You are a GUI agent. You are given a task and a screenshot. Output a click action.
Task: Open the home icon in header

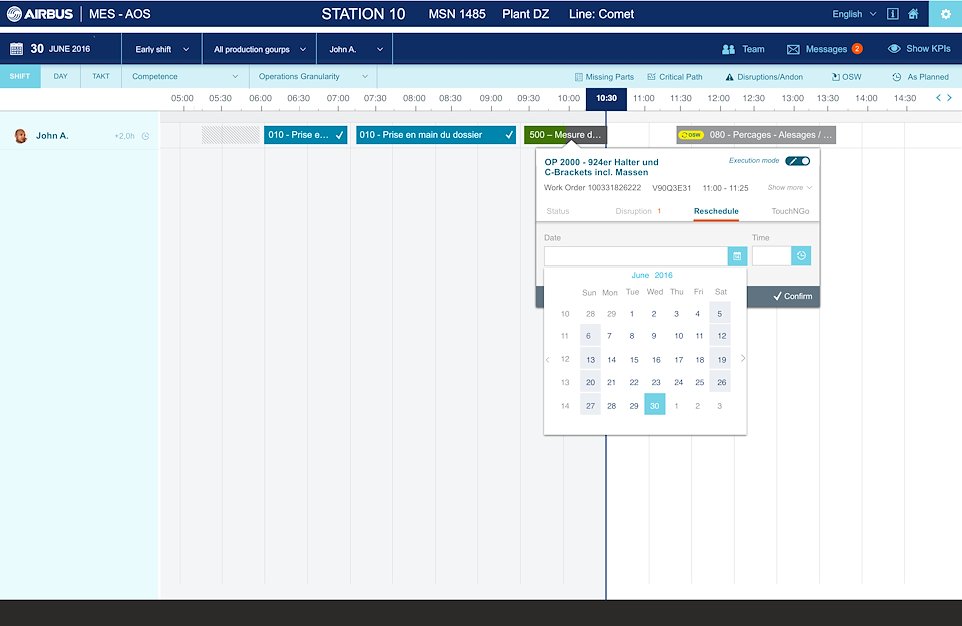click(913, 14)
